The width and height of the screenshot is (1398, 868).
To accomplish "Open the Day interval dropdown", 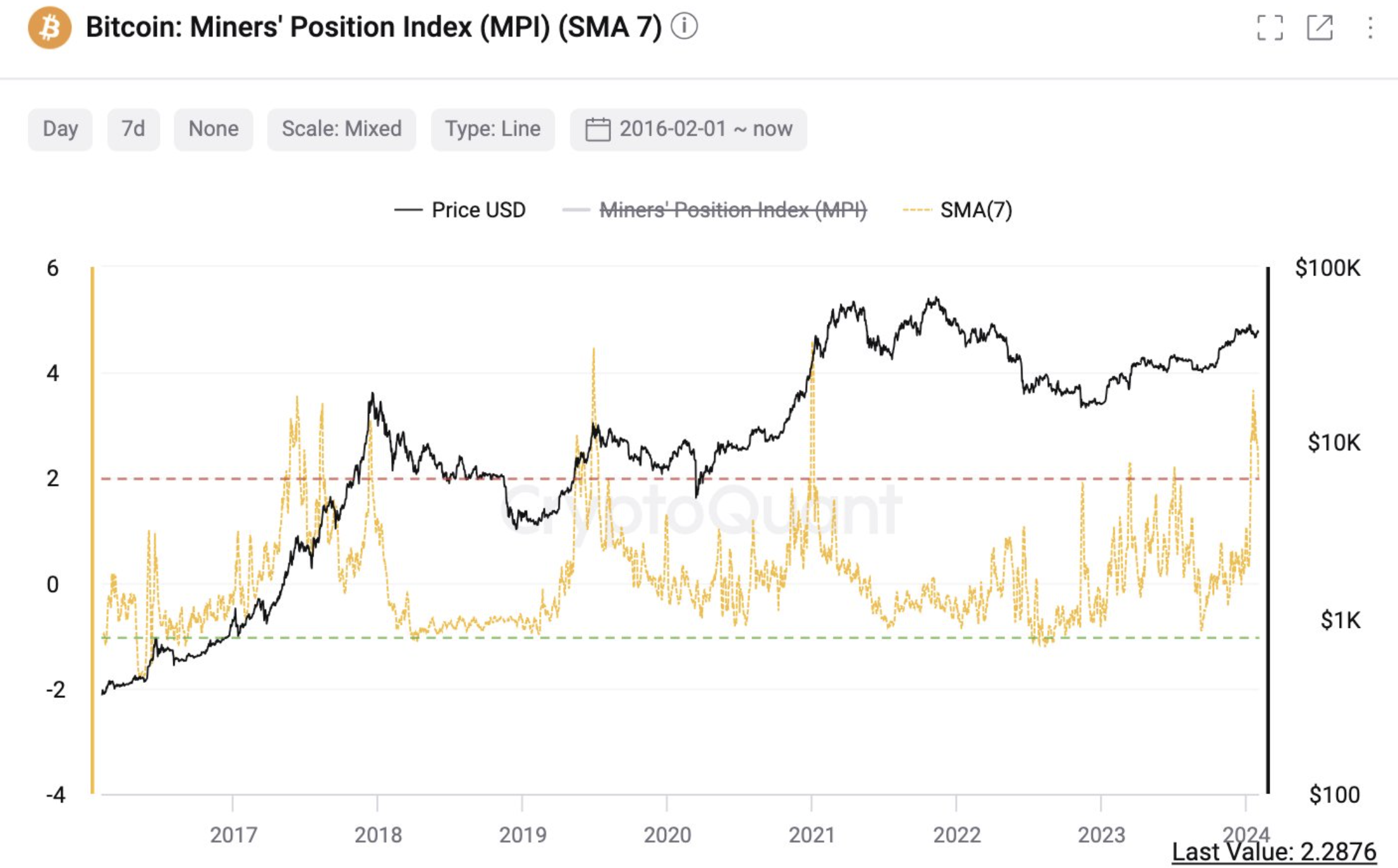I will 60,129.
